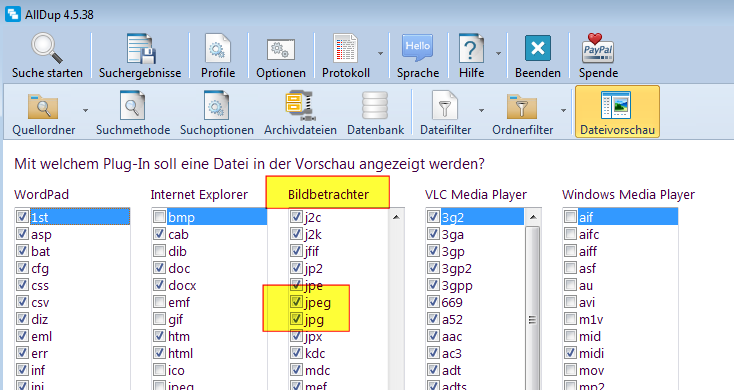Open Optionen in the main toolbar
734x390 pixels.
pyautogui.click(x=280, y=56)
